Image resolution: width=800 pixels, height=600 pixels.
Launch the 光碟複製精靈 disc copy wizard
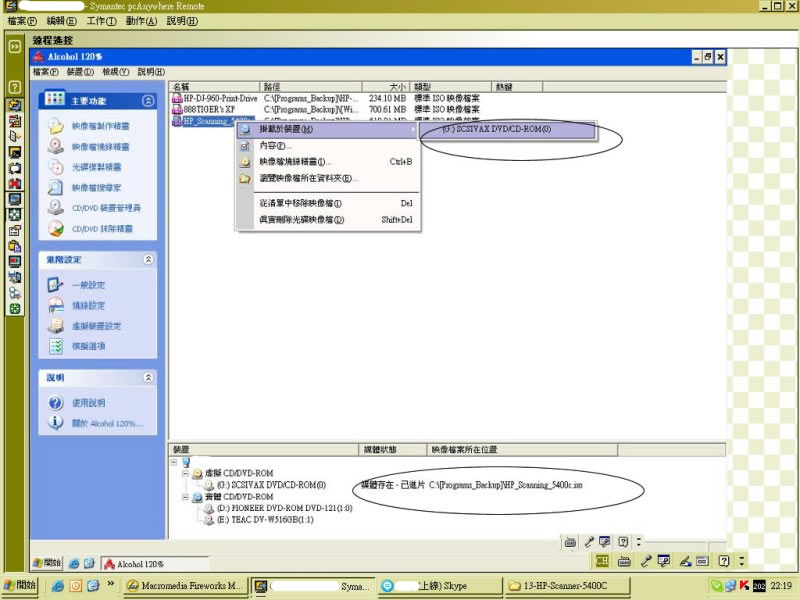point(96,167)
